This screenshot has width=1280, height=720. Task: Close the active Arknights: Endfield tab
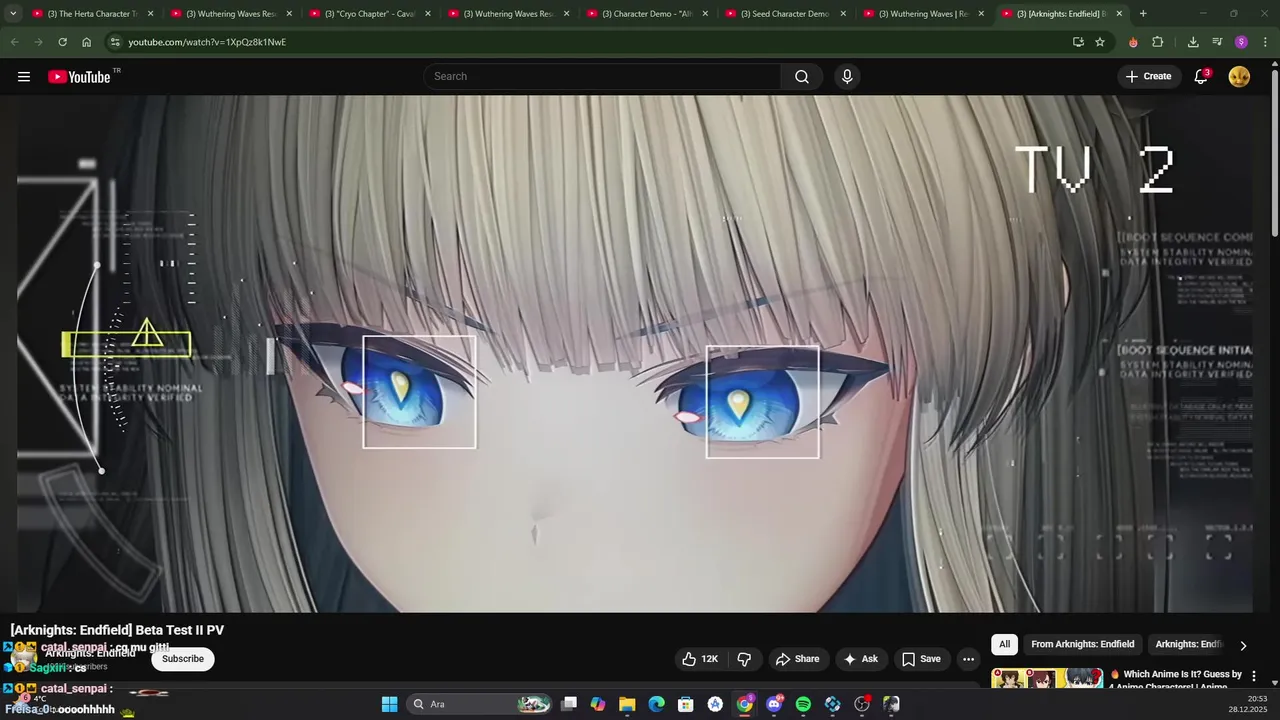point(1119,14)
